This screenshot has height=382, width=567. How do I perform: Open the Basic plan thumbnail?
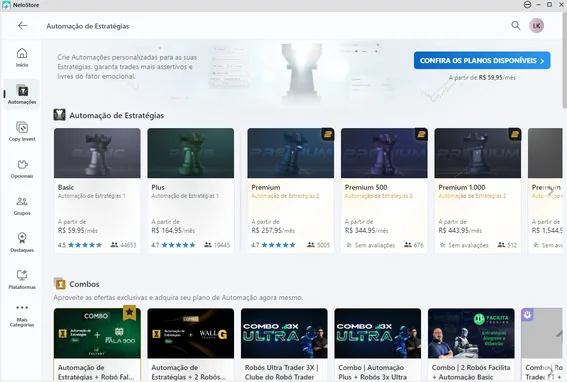coord(97,153)
